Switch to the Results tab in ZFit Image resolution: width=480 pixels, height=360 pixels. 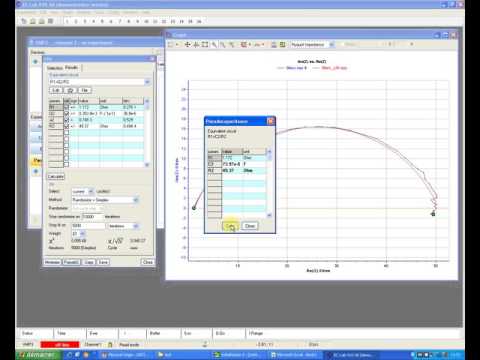tap(71, 67)
